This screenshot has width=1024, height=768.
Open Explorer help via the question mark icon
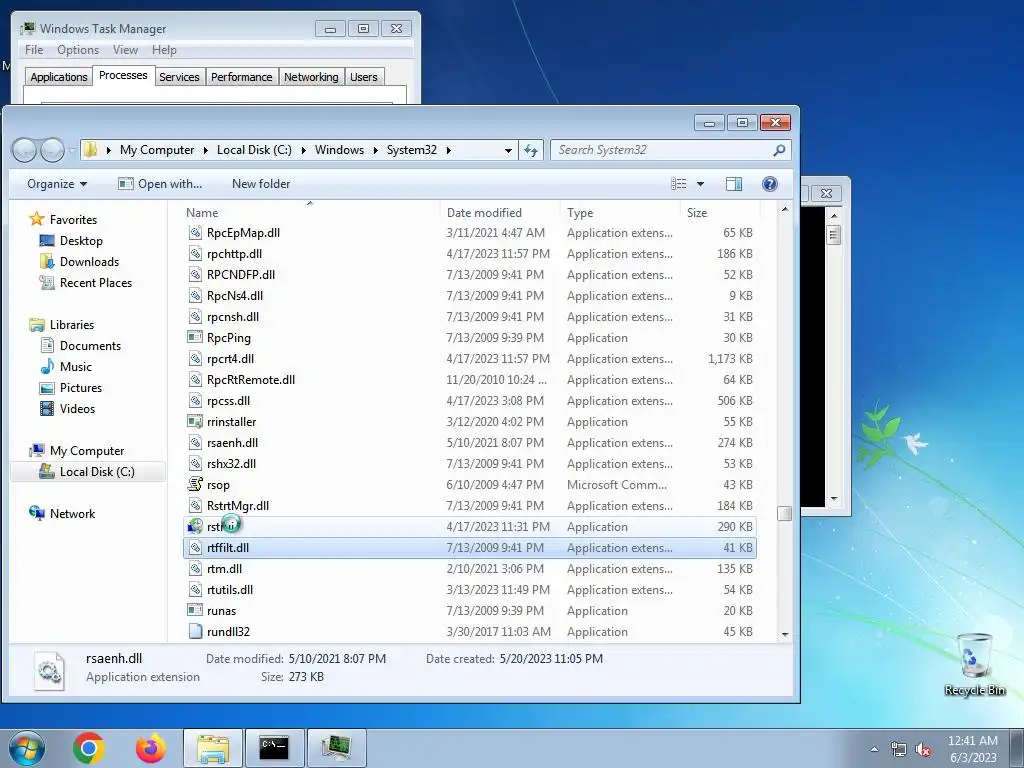click(770, 184)
